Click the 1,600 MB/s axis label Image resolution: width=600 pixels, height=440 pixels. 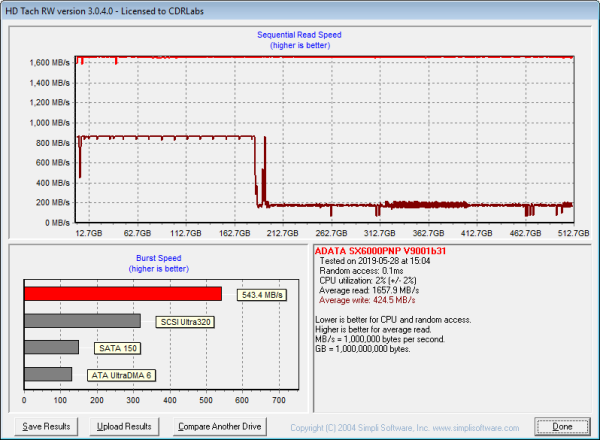50,62
